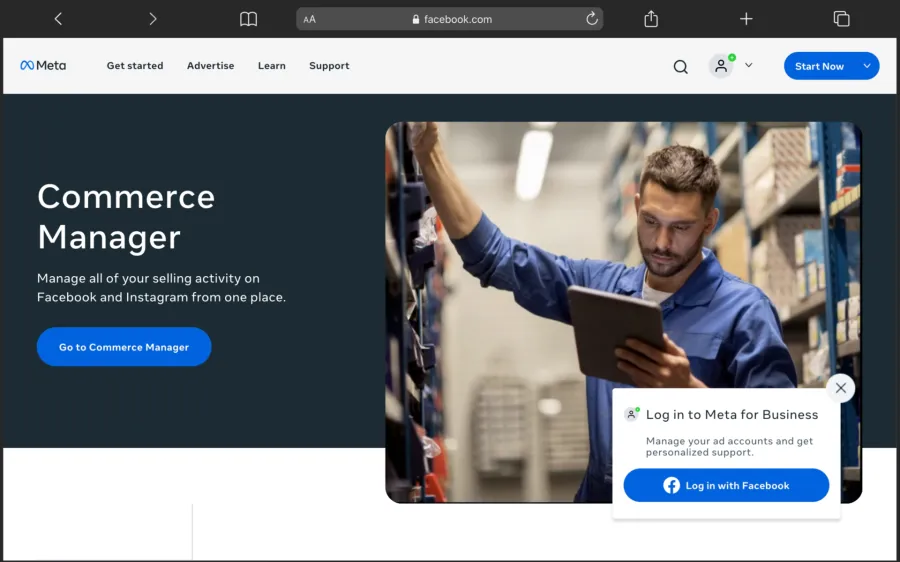The height and width of the screenshot is (562, 900).
Task: Reload the page with refresh icon
Action: point(592,19)
